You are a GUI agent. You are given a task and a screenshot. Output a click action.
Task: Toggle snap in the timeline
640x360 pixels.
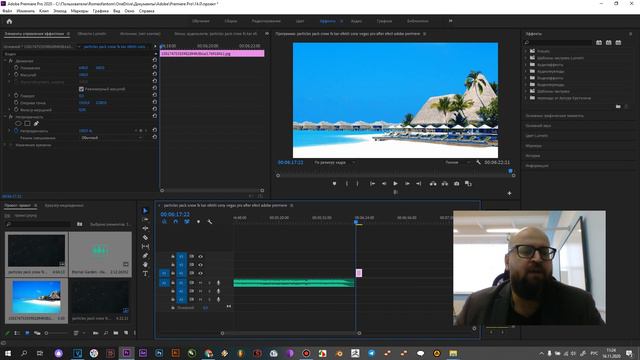point(176,222)
